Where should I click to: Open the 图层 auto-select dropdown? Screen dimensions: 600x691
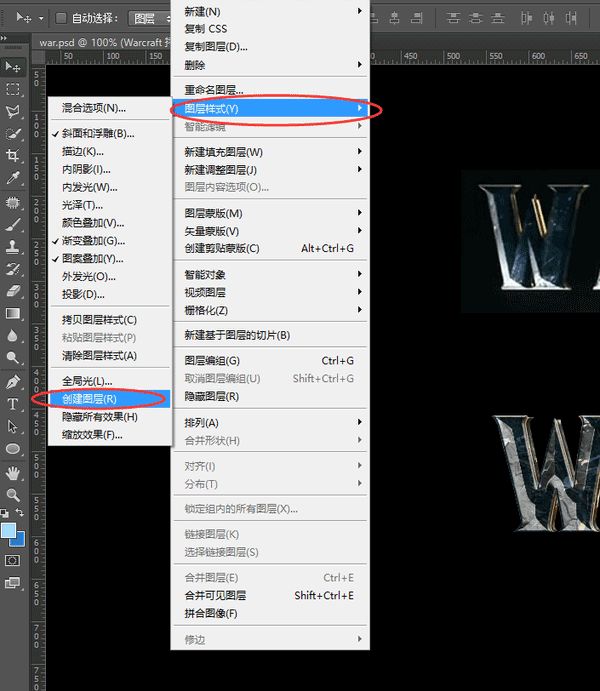point(150,18)
